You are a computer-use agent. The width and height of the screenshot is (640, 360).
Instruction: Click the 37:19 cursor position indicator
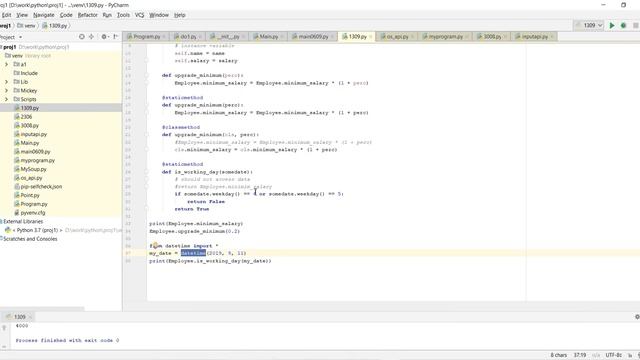(x=580, y=355)
